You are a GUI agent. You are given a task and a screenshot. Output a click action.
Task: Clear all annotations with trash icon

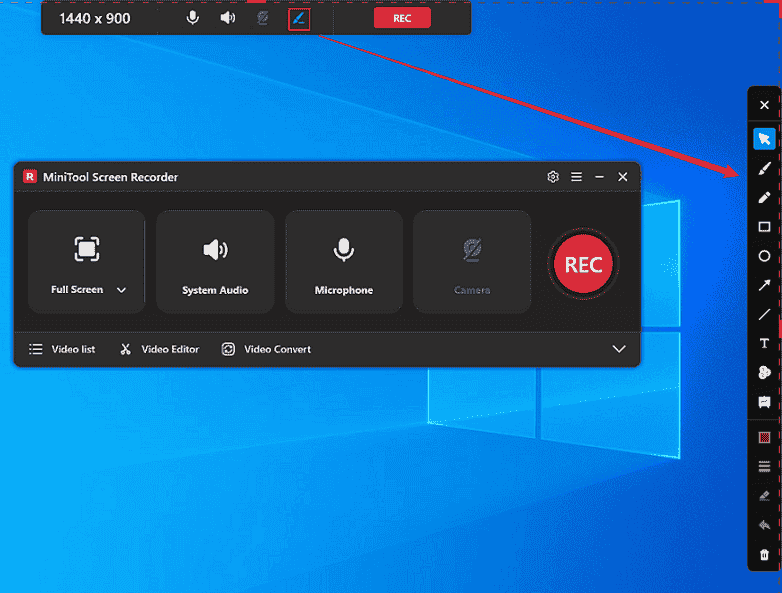coord(764,555)
